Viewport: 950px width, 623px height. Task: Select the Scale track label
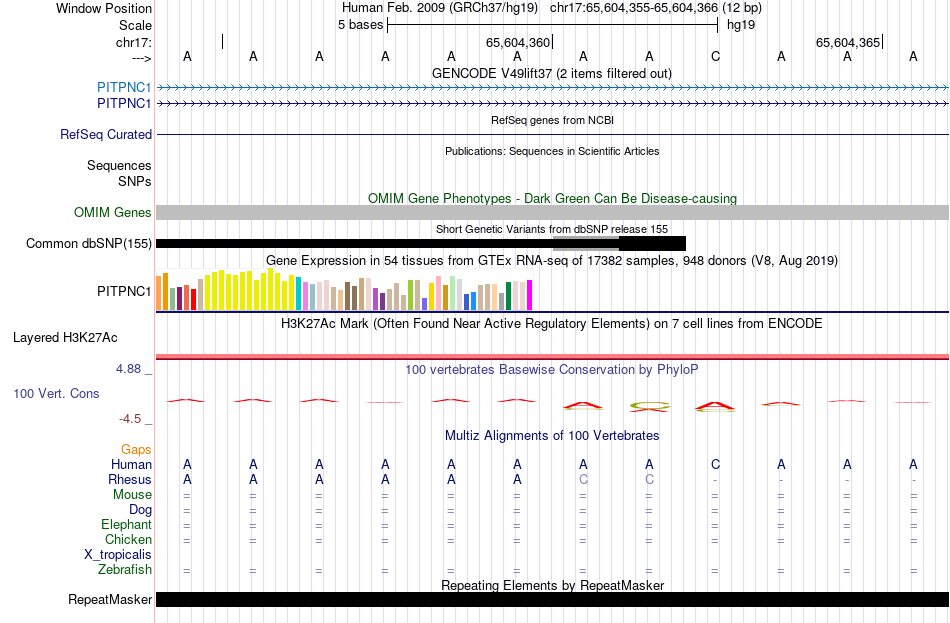135,25
